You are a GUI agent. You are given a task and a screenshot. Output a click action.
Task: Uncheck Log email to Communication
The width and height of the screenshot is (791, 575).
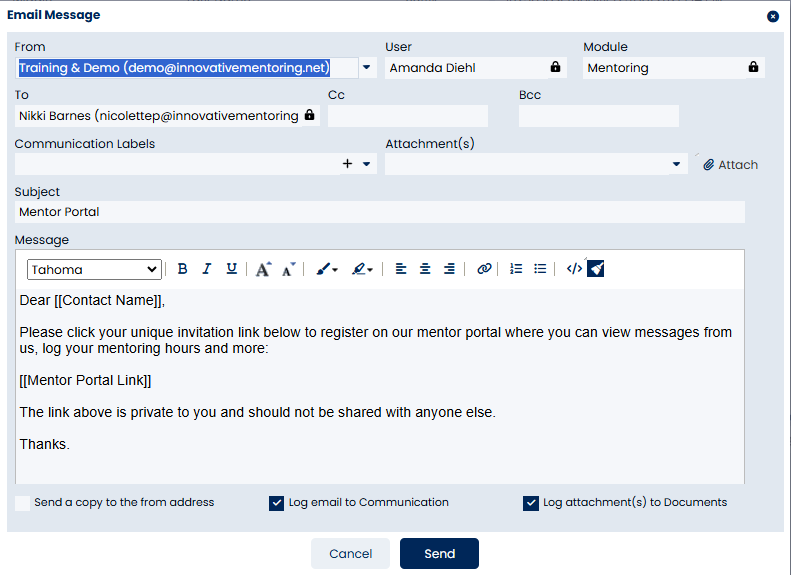(x=276, y=503)
